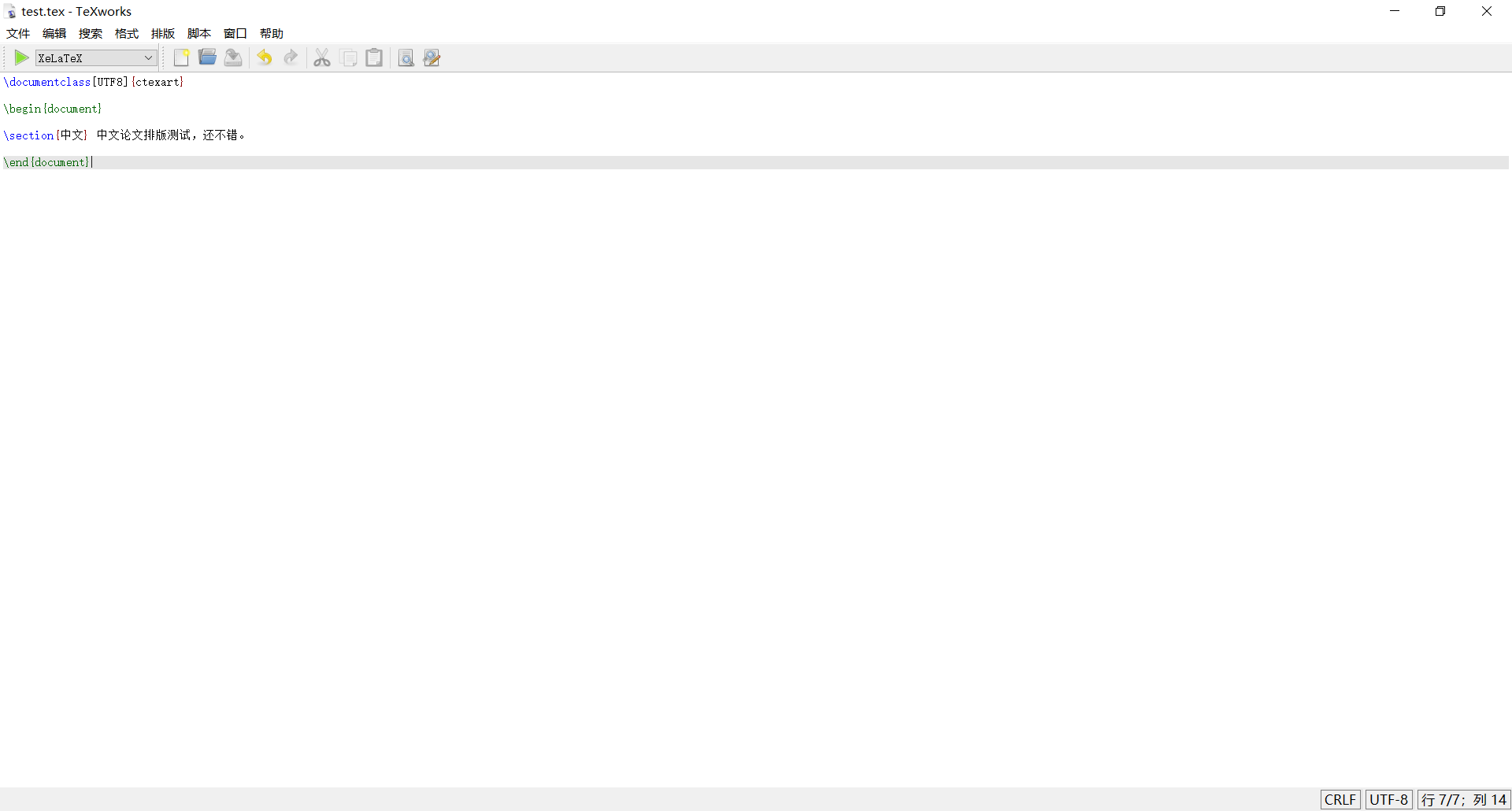Click the save document icon
Image resolution: width=1512 pixels, height=811 pixels.
[233, 57]
